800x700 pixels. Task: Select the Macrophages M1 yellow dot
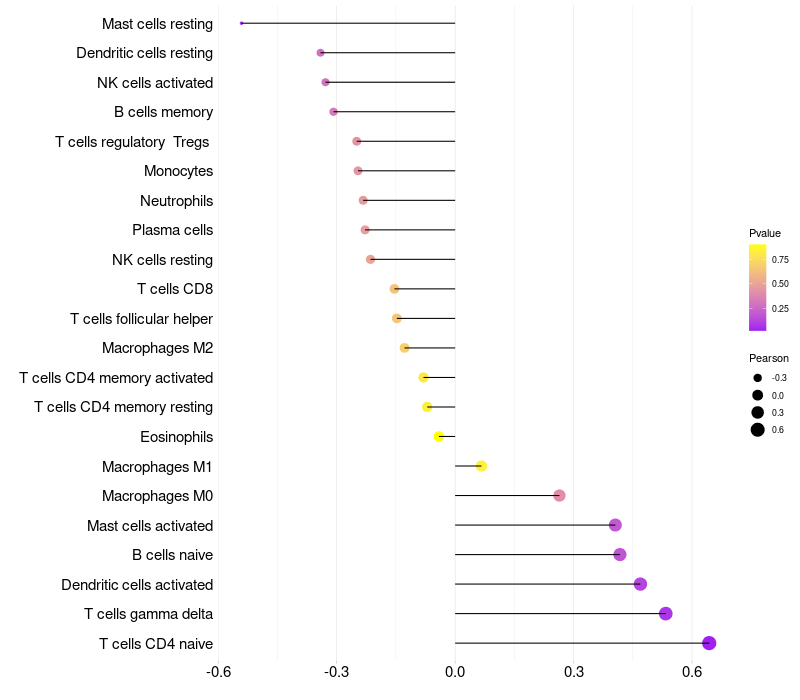point(481,466)
